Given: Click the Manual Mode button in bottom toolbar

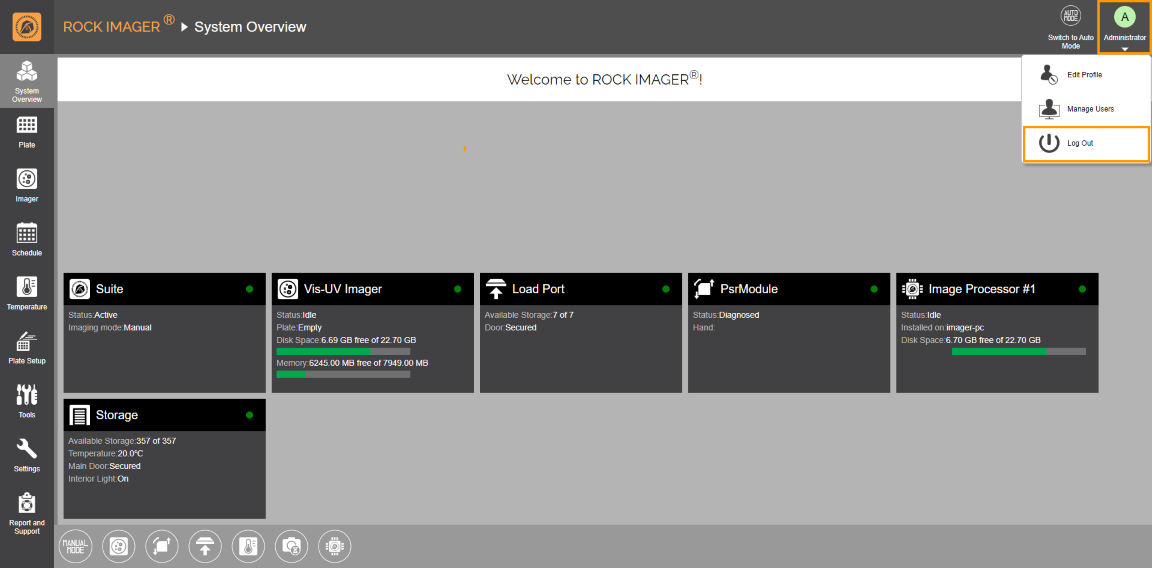Looking at the screenshot, I should pos(75,546).
